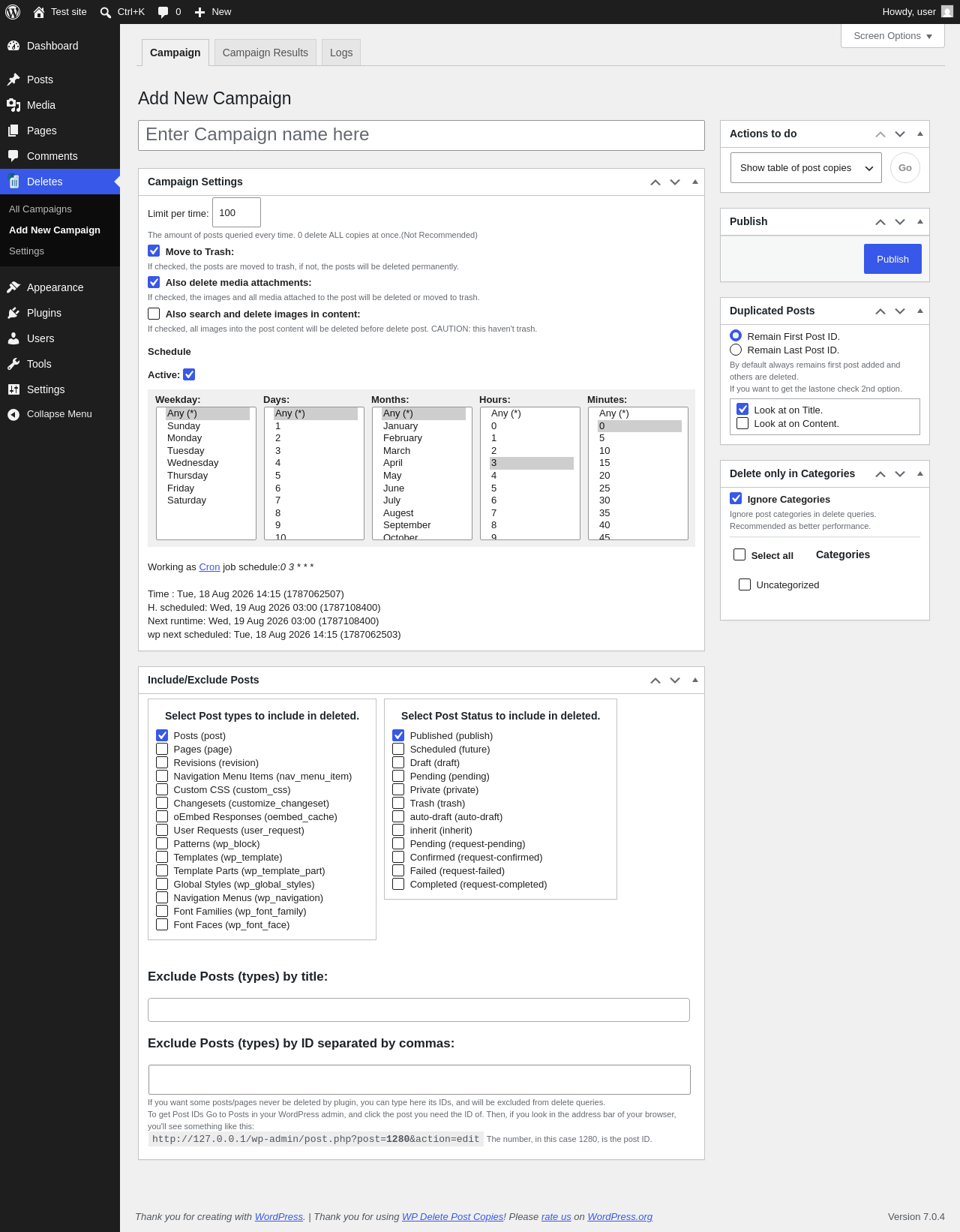Image resolution: width=960 pixels, height=1232 pixels.
Task: Click the Appearance brush icon
Action: click(x=13, y=287)
